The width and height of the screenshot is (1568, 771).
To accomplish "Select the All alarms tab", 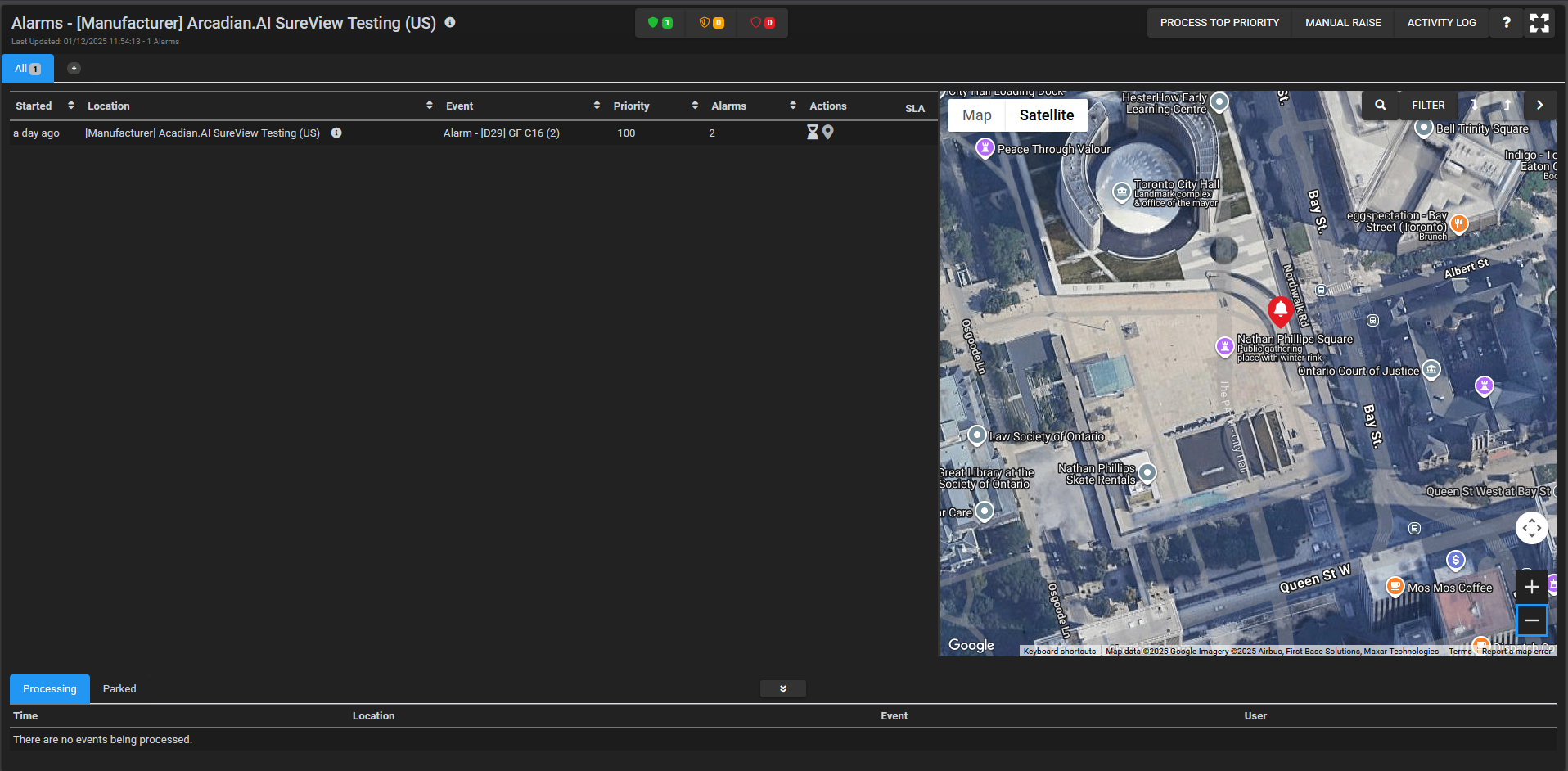I will tap(27, 68).
